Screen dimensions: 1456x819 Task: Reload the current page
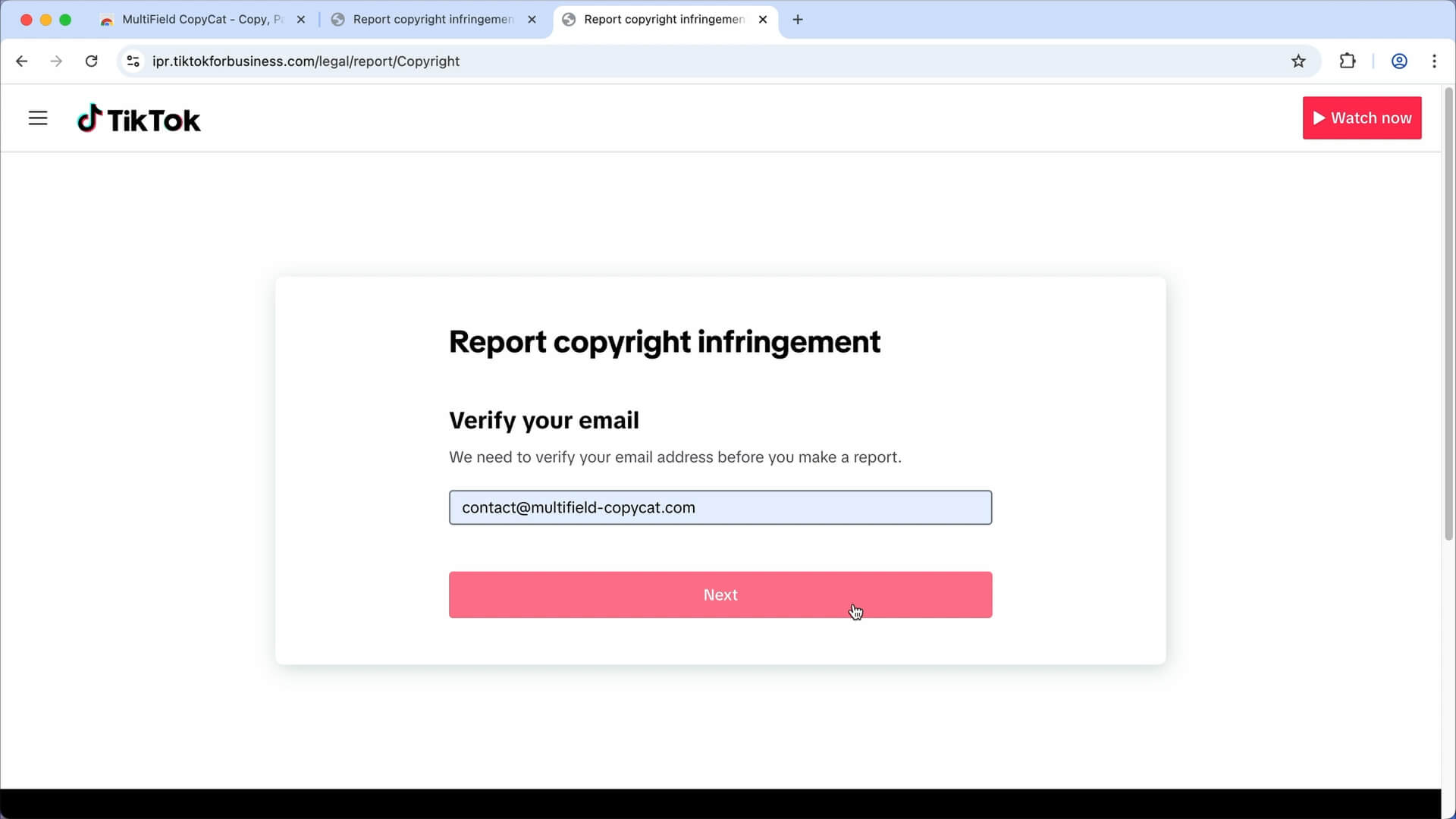coord(91,61)
